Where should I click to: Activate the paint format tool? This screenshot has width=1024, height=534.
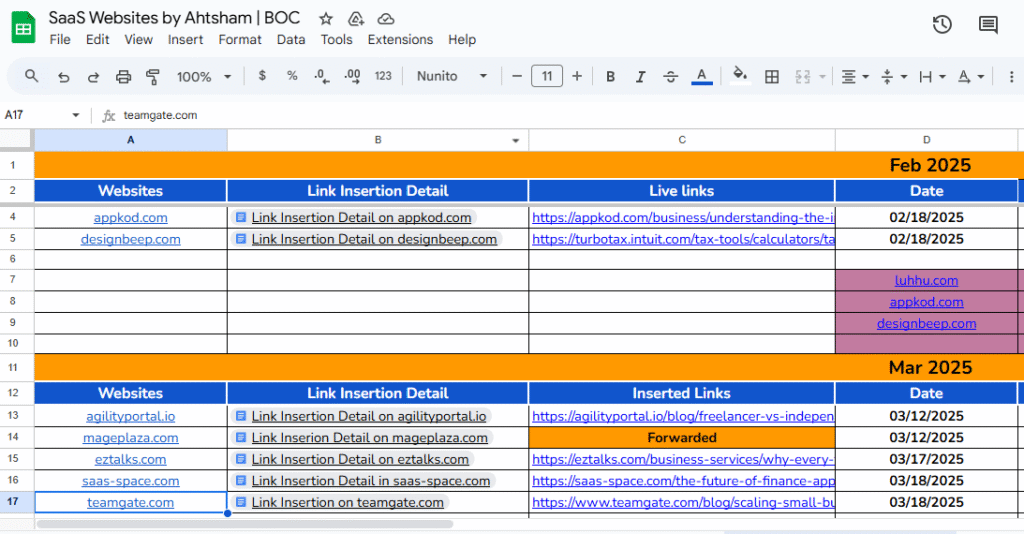click(x=153, y=77)
